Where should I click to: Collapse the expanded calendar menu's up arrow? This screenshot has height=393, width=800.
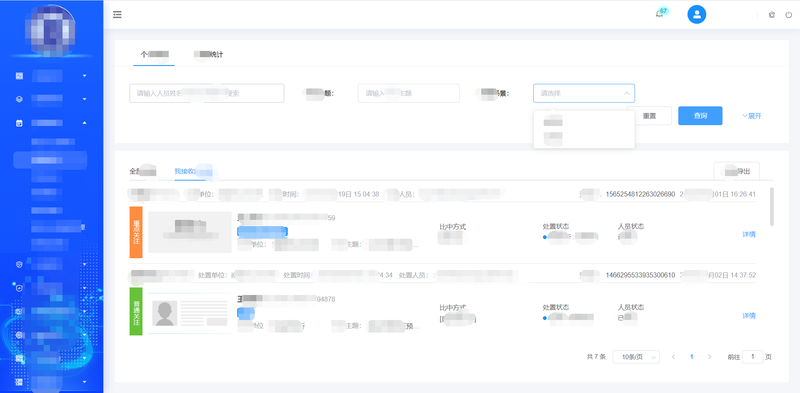point(84,123)
